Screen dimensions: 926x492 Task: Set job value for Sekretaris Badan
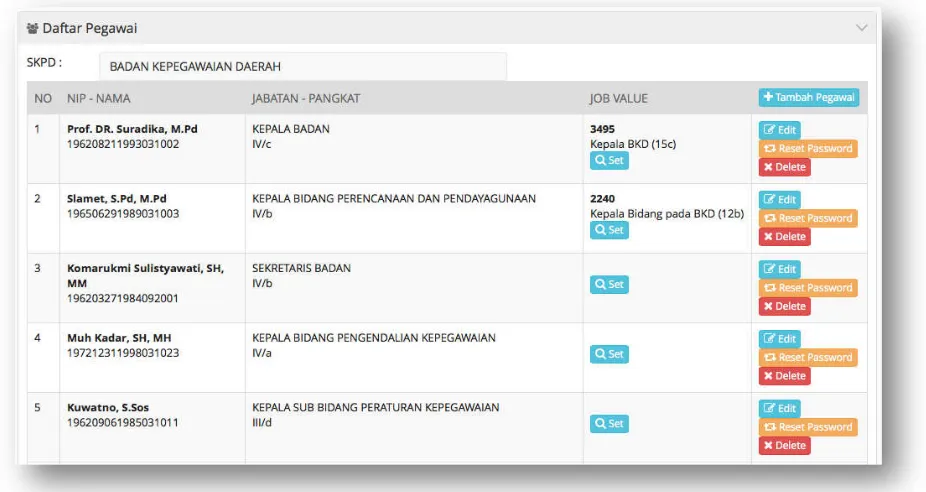609,285
